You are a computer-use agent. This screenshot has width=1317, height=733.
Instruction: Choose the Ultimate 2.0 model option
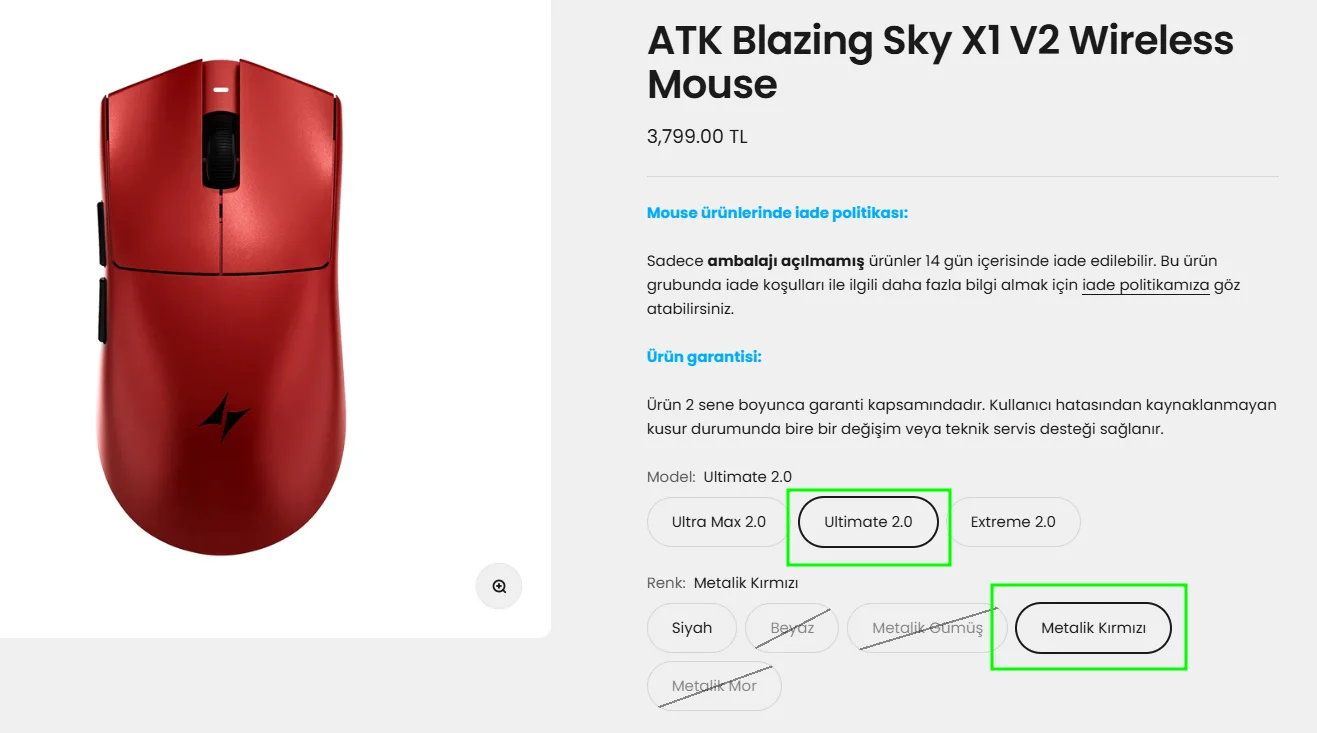pos(868,522)
